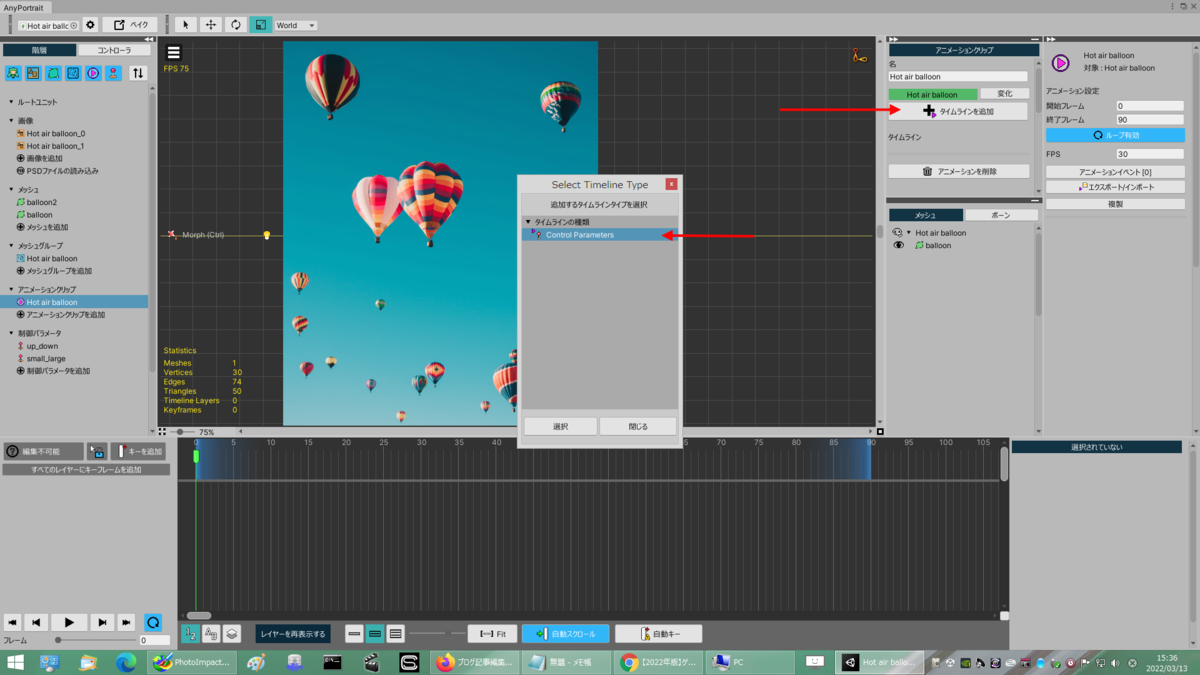Toggle the loop playback button in transport
Image resolution: width=1200 pixels, height=675 pixels.
(153, 622)
